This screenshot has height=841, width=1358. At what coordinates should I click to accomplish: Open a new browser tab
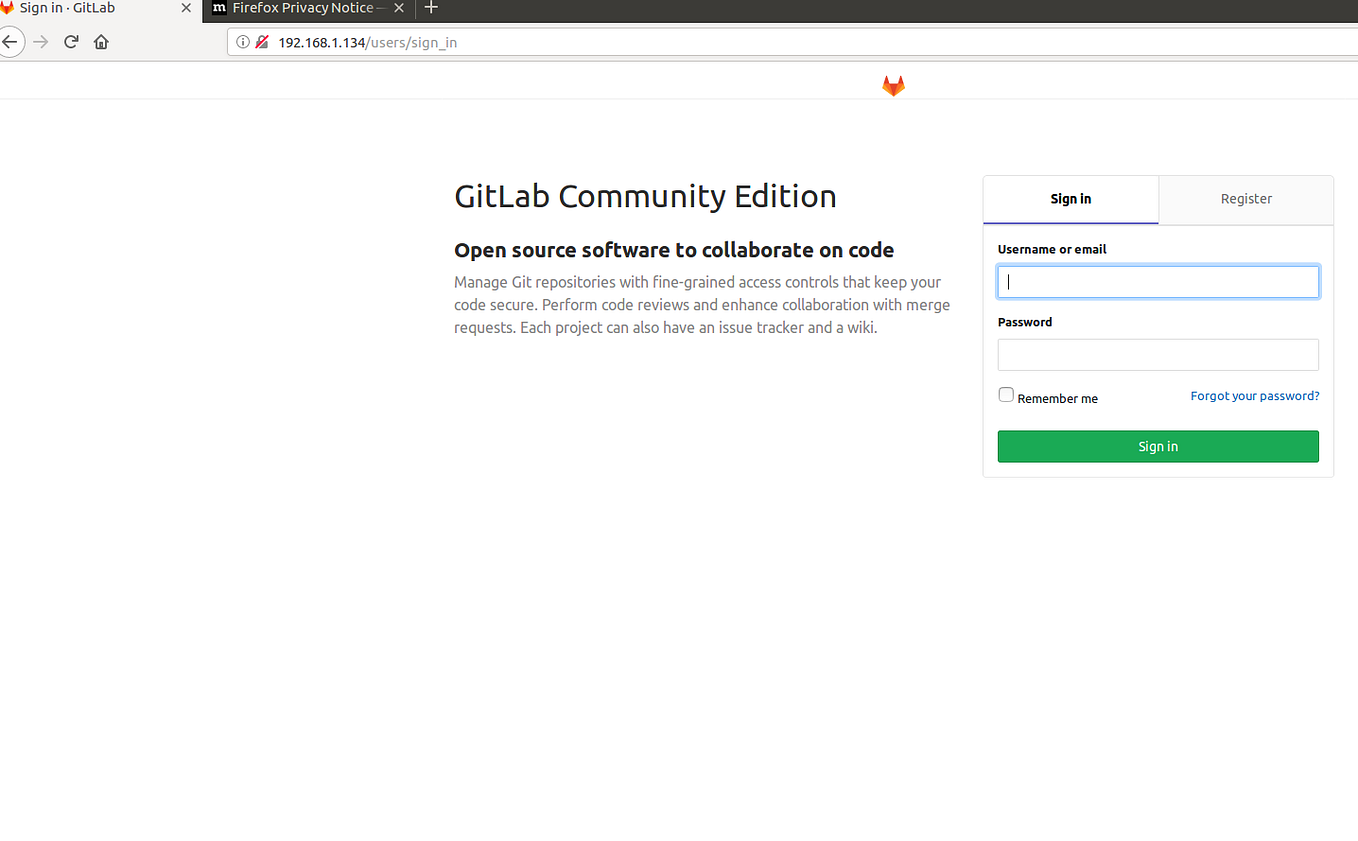coord(431,8)
